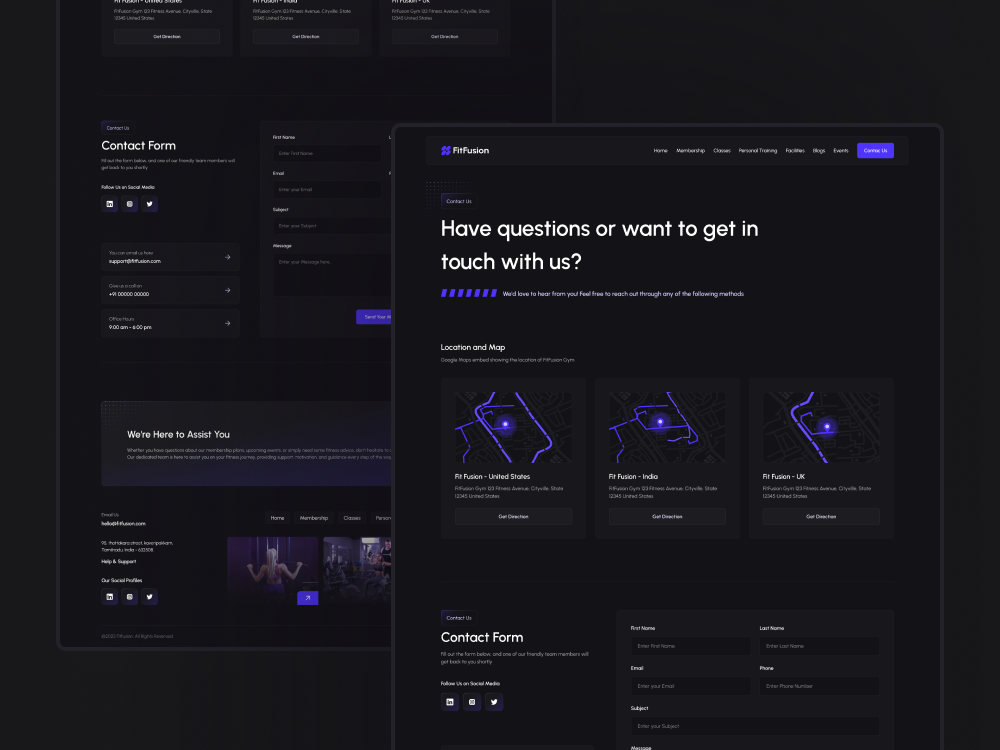Focus the First Name field in front window
The image size is (1000, 750).
point(690,646)
